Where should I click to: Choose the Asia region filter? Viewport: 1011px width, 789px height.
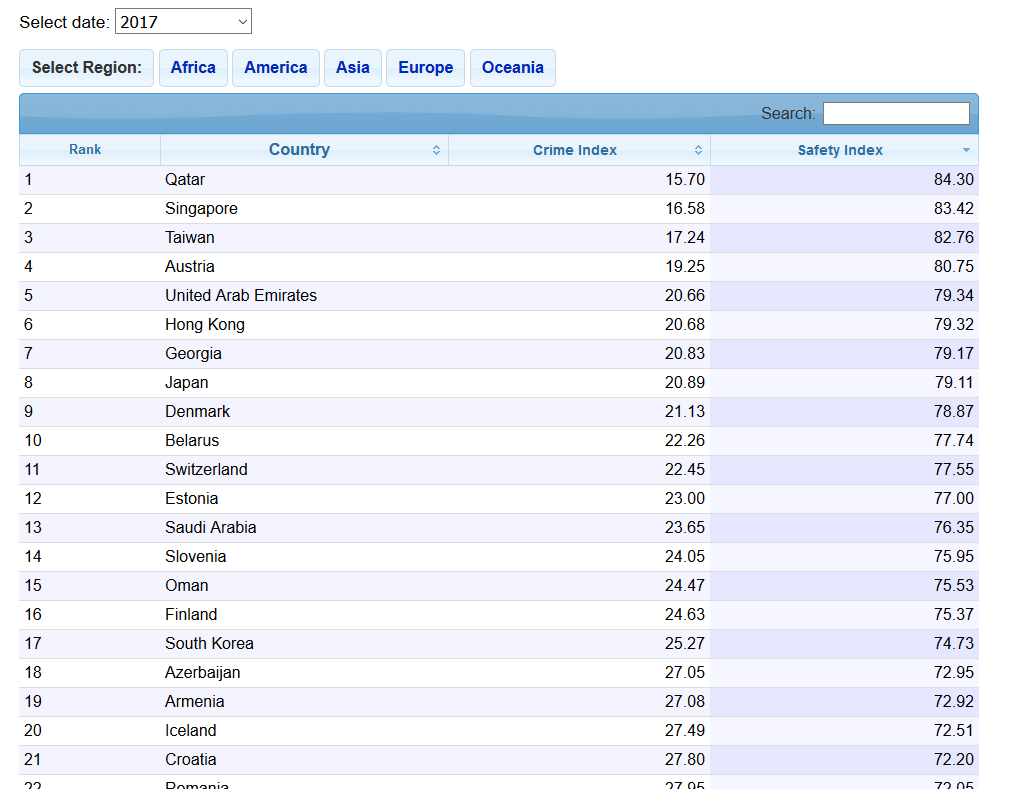[352, 68]
